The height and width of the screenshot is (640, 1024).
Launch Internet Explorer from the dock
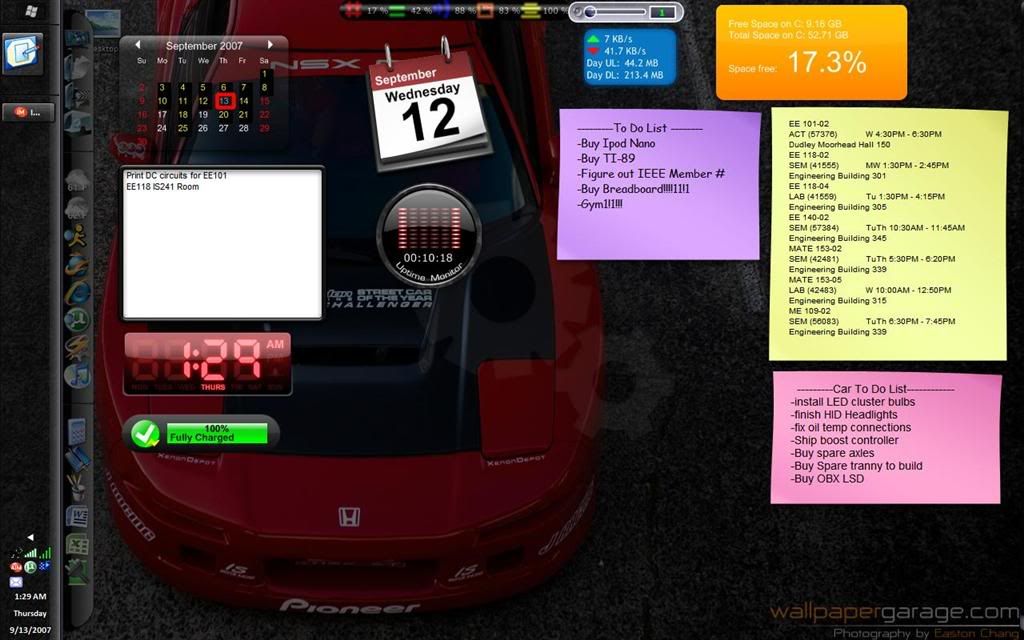point(77,292)
